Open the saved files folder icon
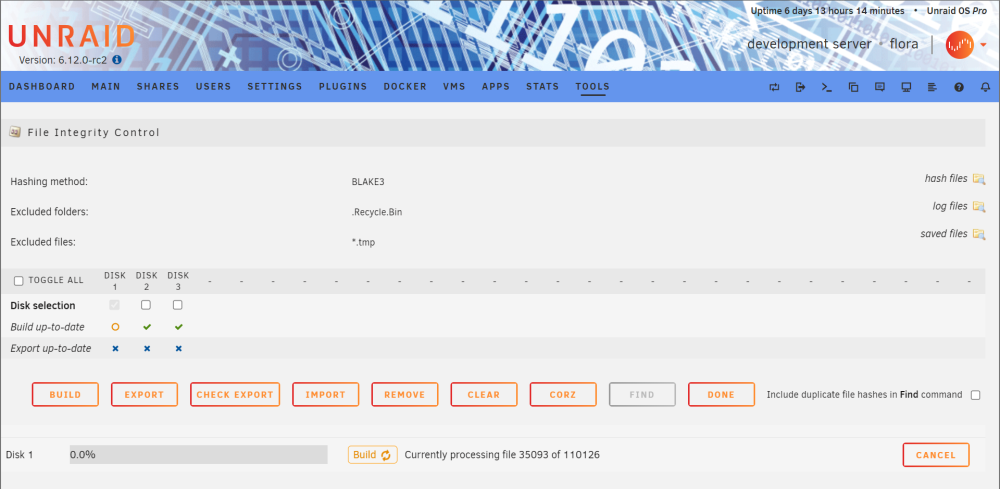Screen dimensions: 1000x489 pyautogui.click(x=979, y=234)
